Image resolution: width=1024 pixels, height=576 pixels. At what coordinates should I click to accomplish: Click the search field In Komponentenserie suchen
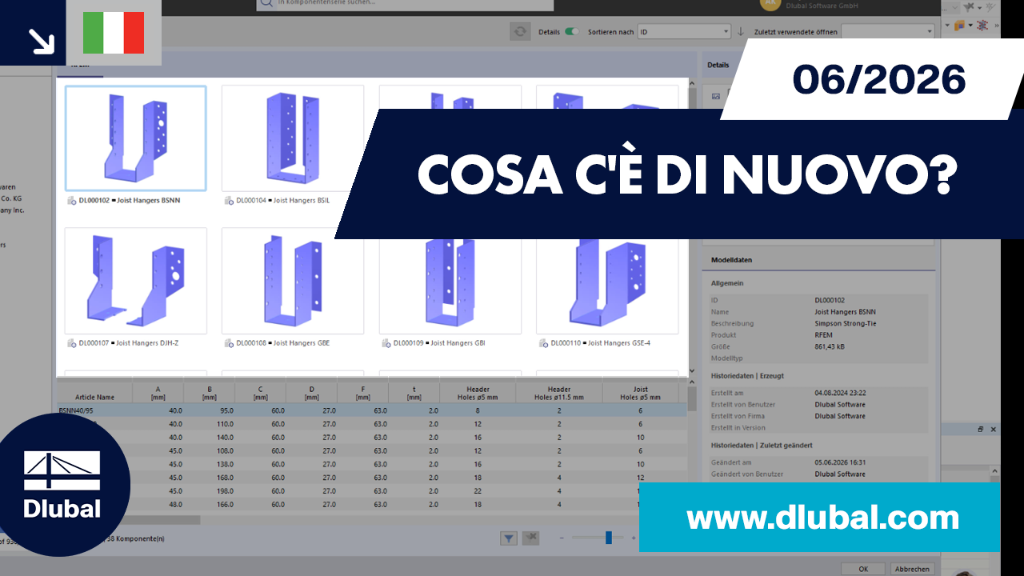405,4
